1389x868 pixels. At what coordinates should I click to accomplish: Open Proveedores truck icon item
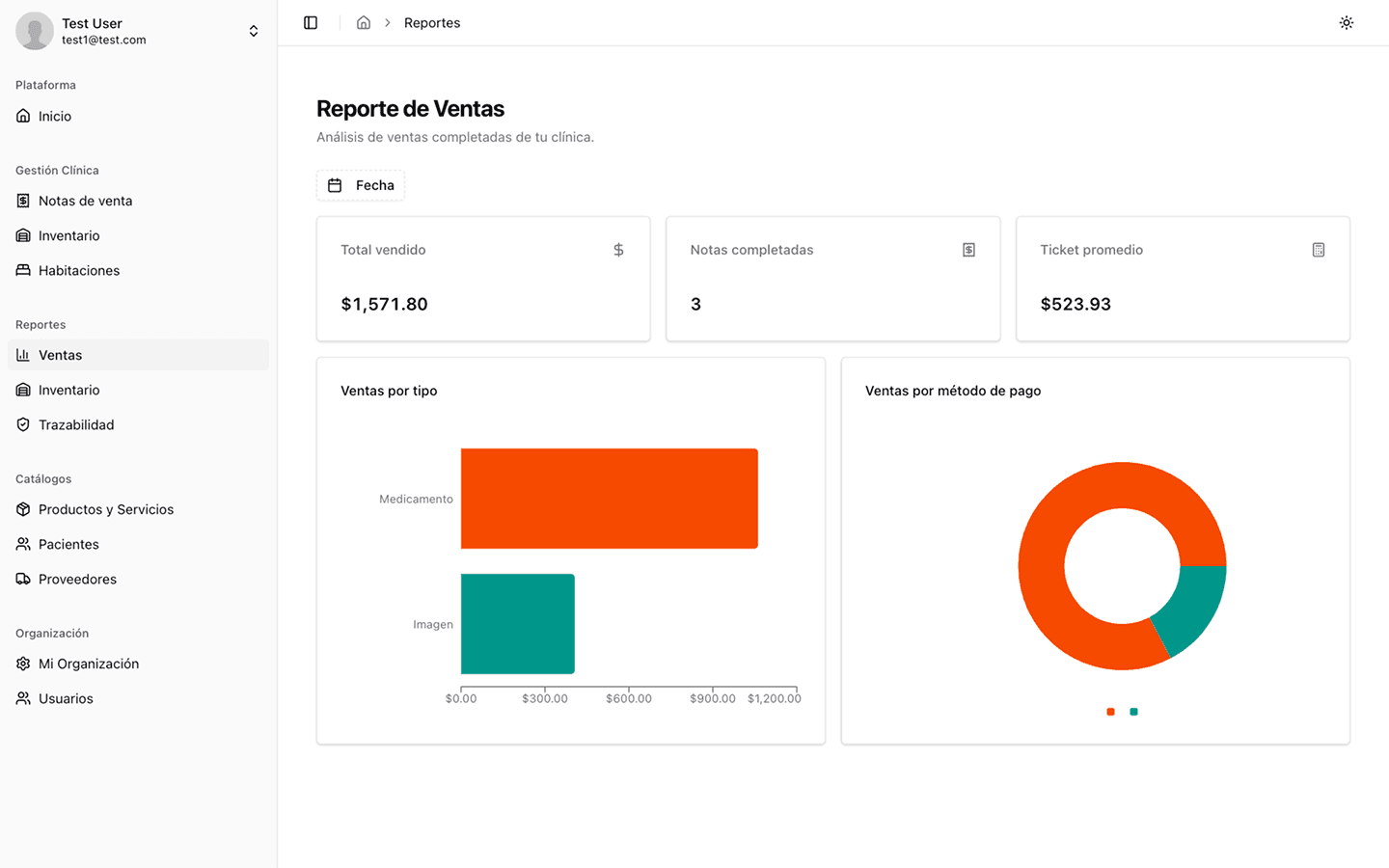(x=23, y=579)
